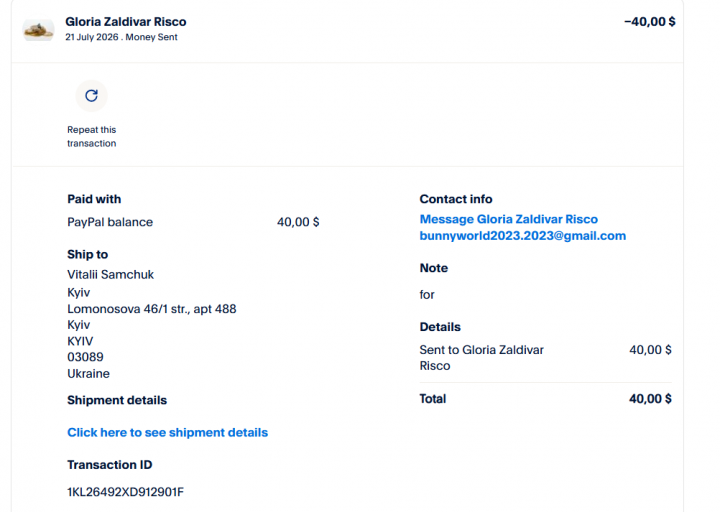This screenshot has height=512, width=720.
Task: Click the 21 July 2026 Money Sent line
Action: (x=121, y=37)
